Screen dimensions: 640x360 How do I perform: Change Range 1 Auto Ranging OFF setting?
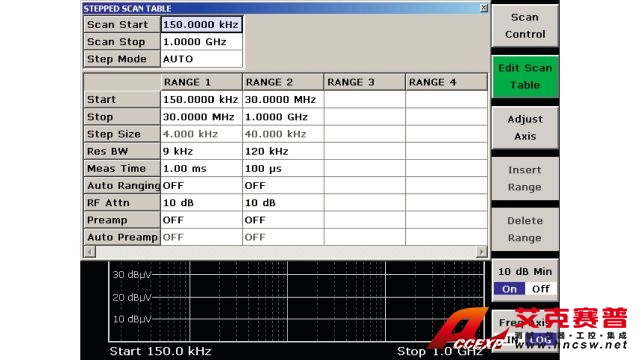pos(202,186)
